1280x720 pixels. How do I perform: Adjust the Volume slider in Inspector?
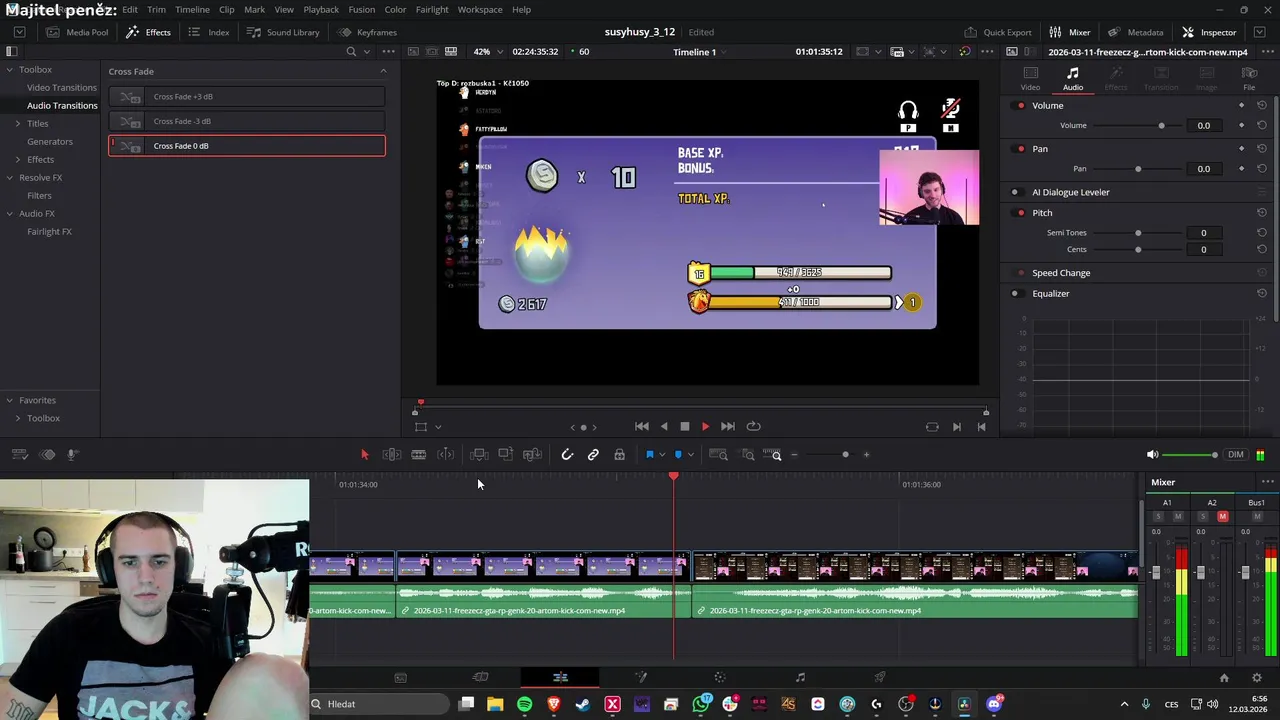click(1161, 126)
